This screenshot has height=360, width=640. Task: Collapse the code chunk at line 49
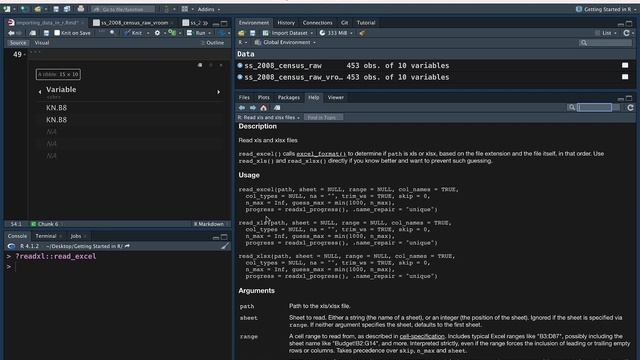(25, 54)
